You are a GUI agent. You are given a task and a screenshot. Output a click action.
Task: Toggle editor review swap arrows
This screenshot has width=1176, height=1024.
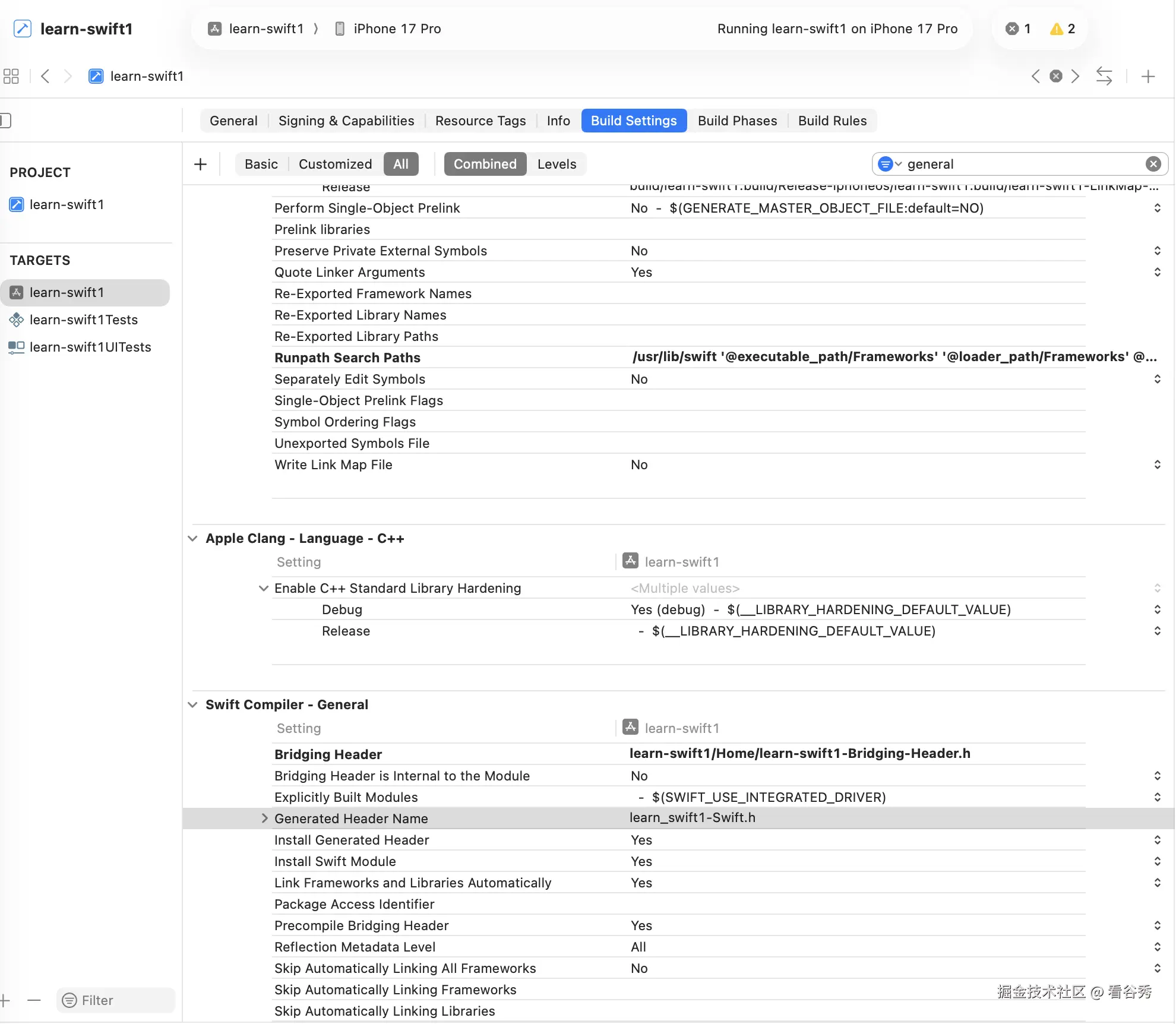[1104, 76]
